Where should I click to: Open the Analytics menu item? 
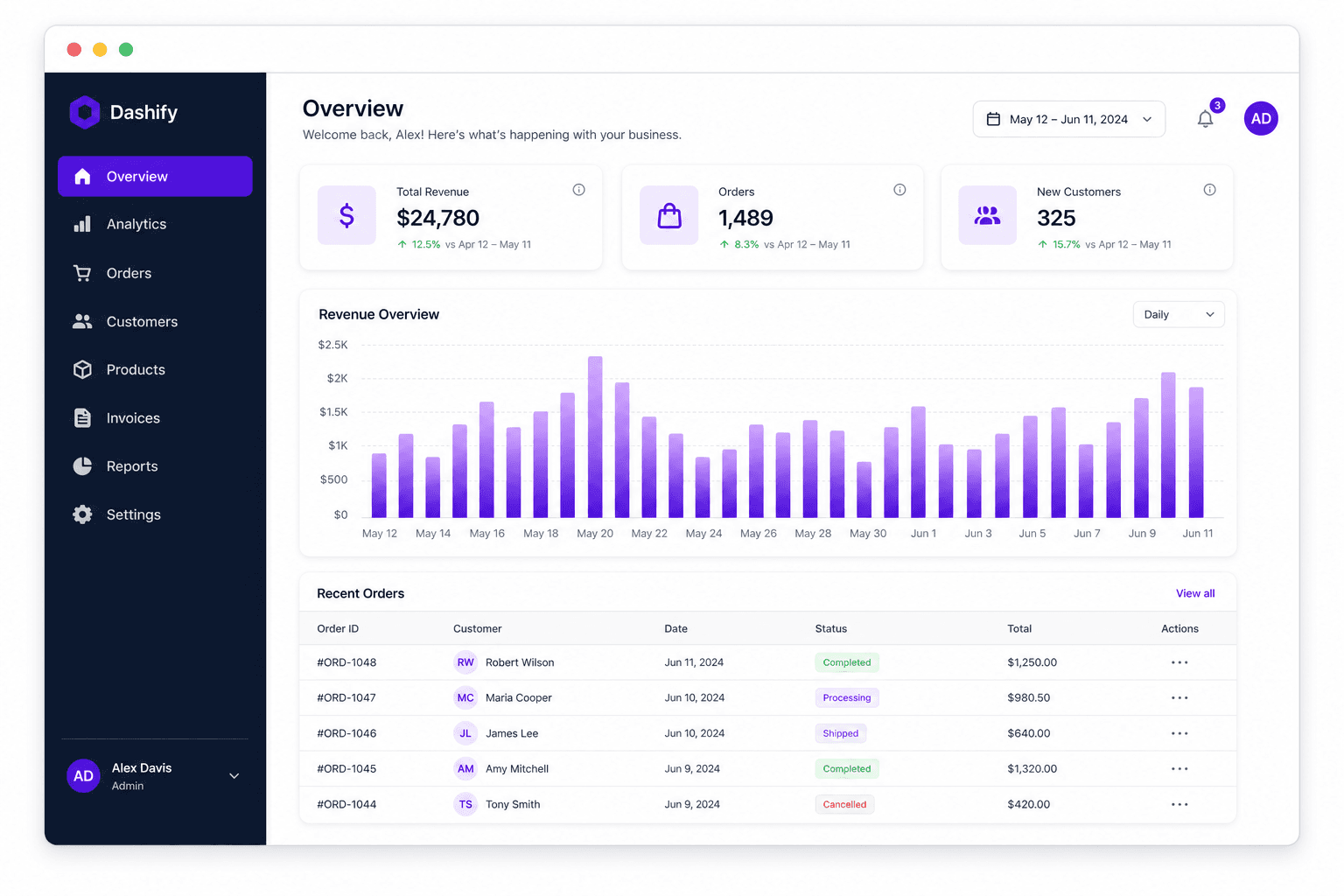click(155, 224)
